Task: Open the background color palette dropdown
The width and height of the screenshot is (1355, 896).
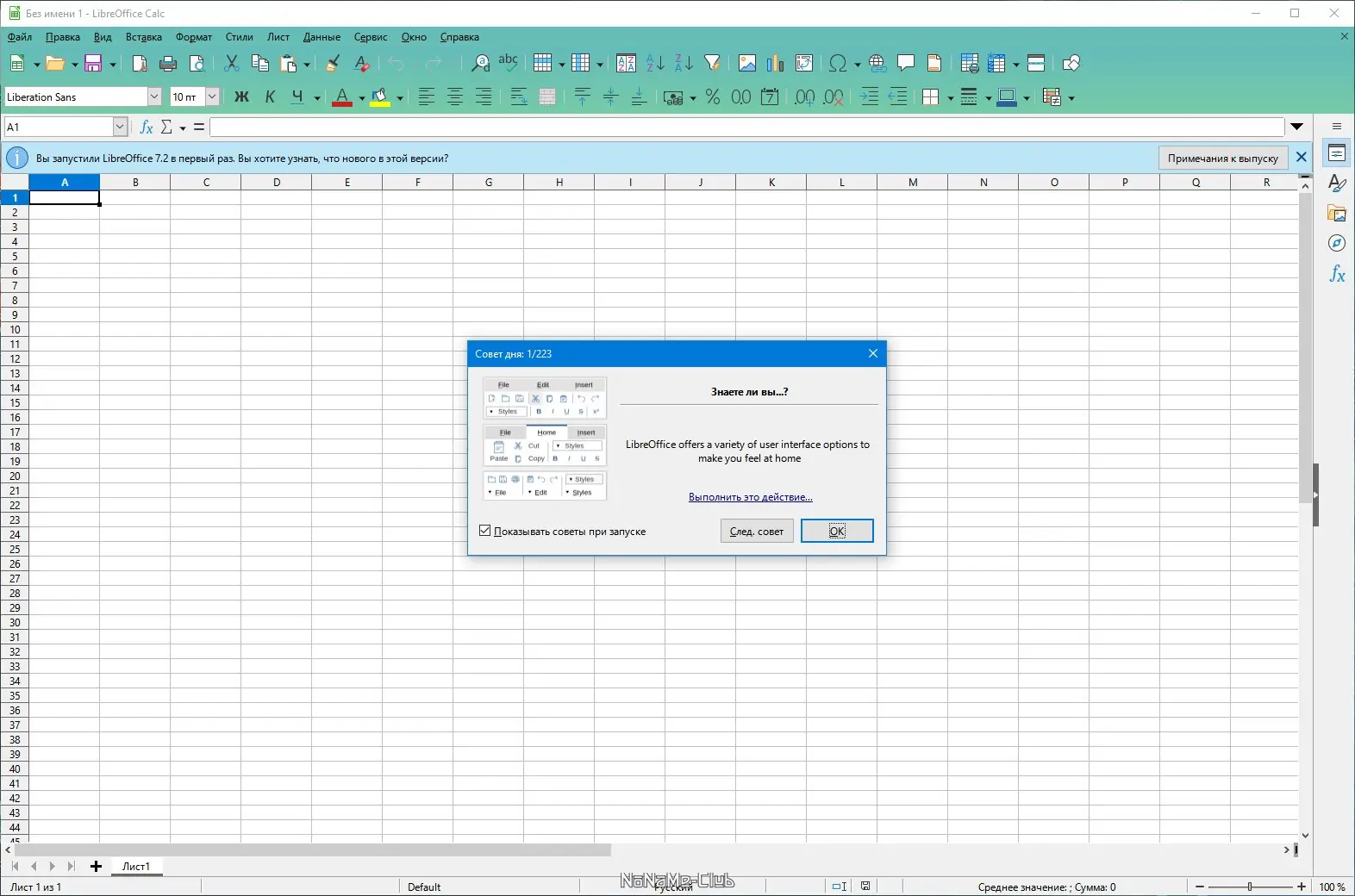Action: point(400,98)
